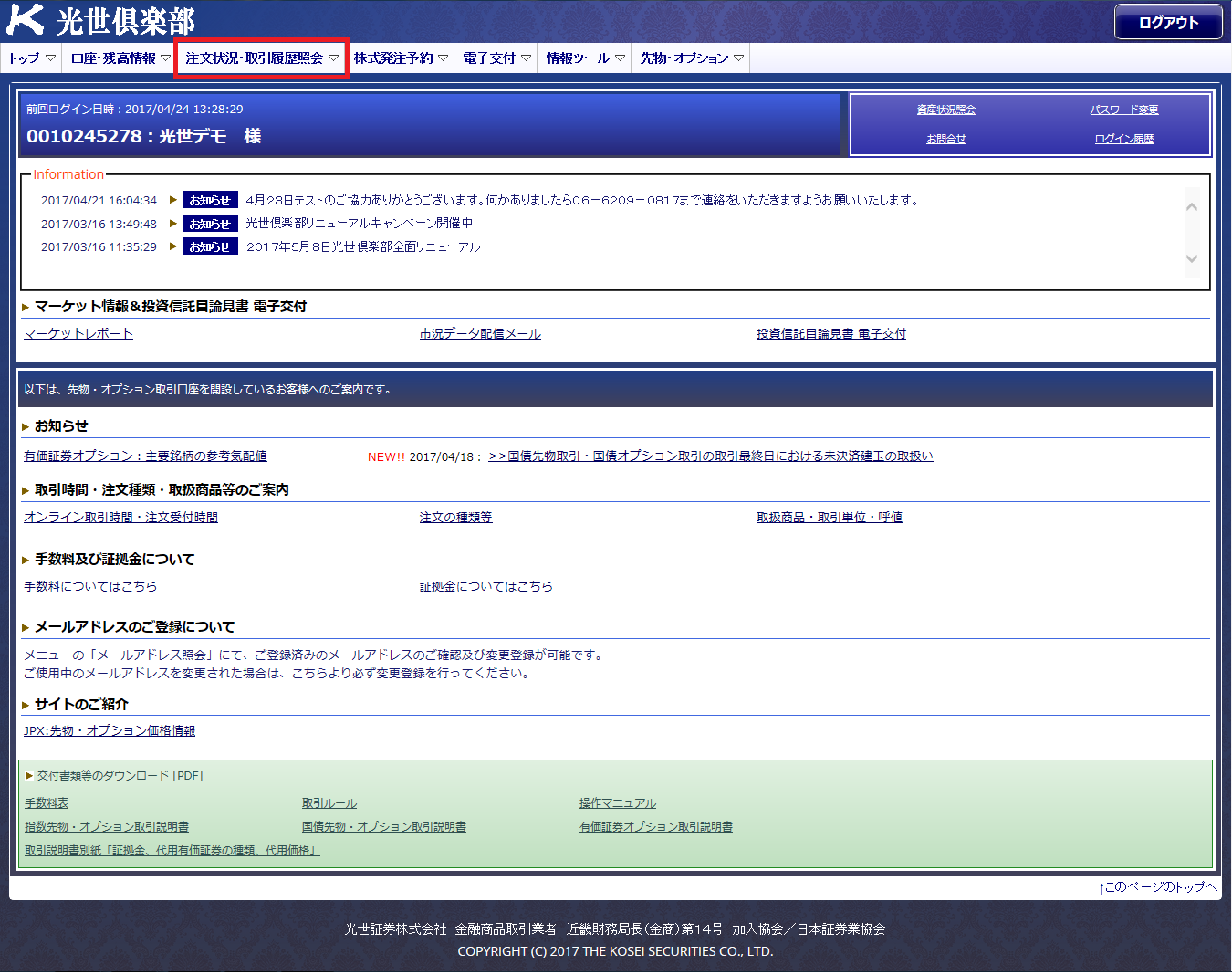
Task: Open the トップ menu
Action: [31, 58]
